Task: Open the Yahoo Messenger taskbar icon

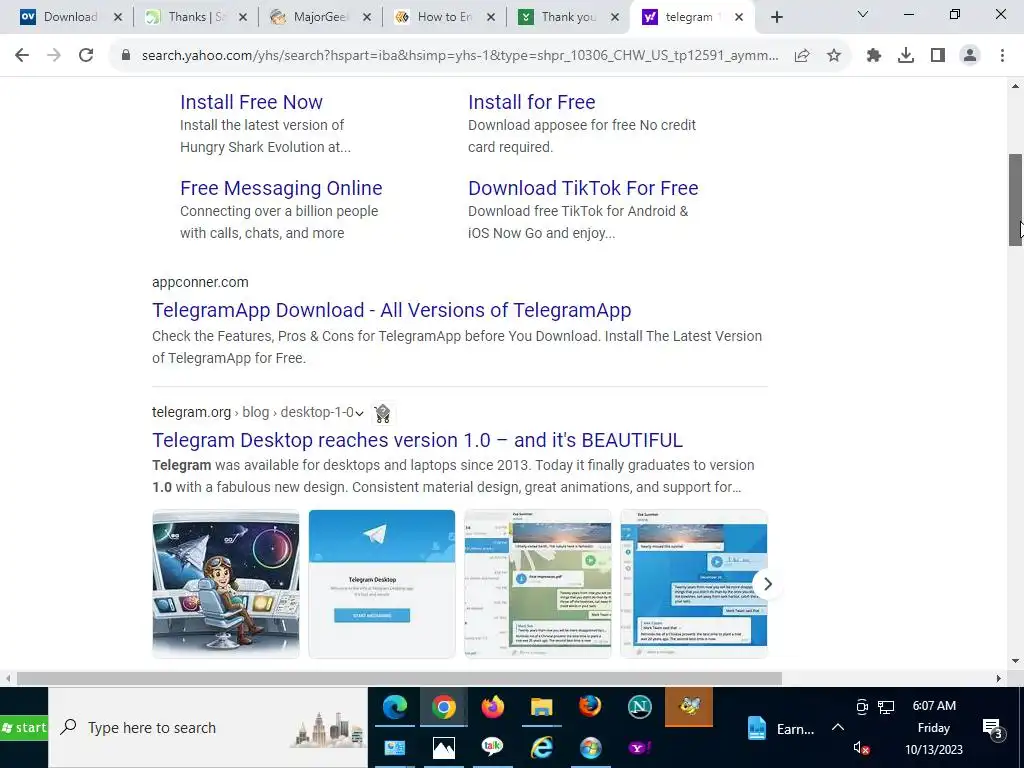Action: point(639,748)
